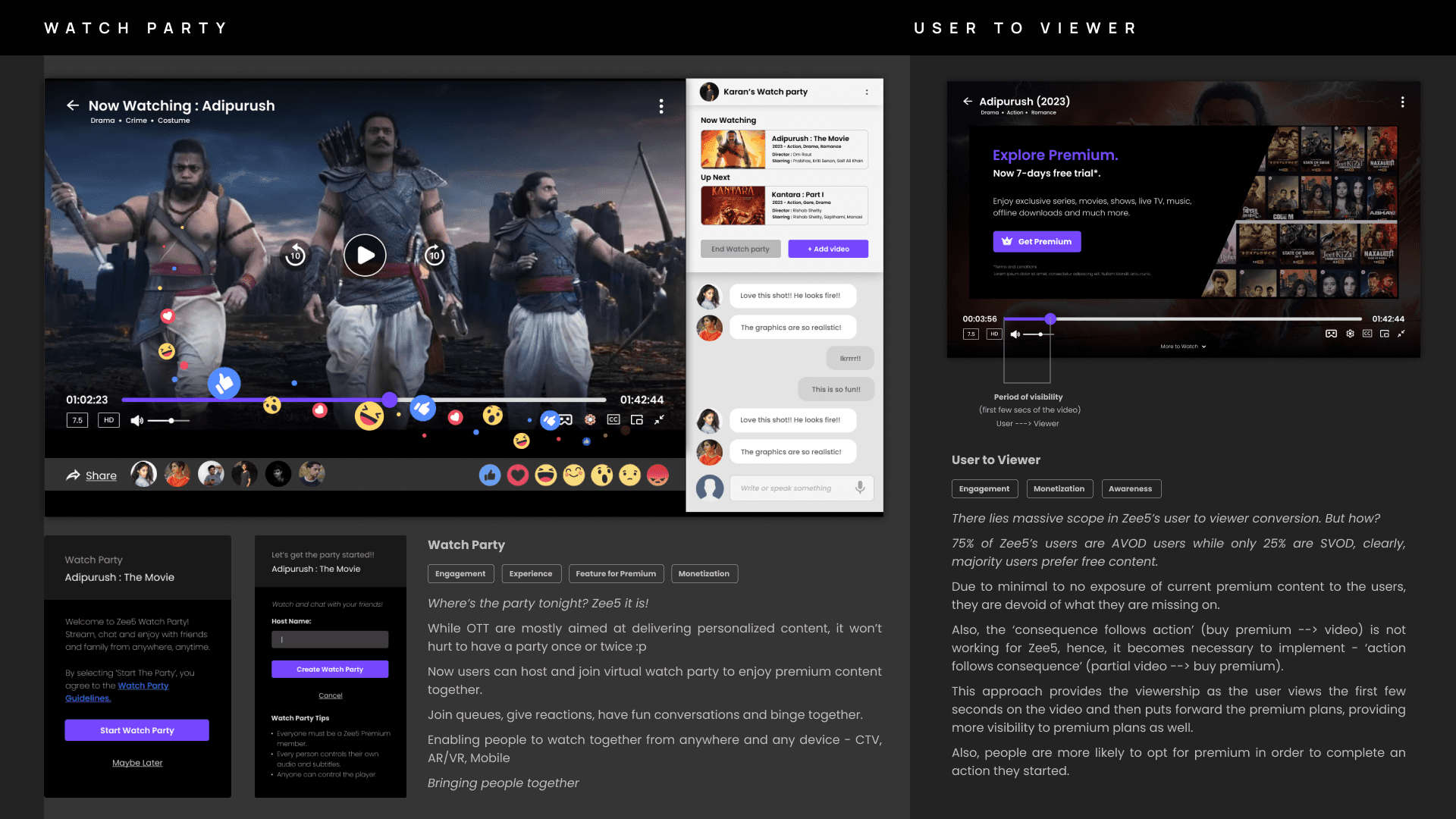Open VR mode in Adipurush (2023) player
Image resolution: width=1456 pixels, height=819 pixels.
pyautogui.click(x=1331, y=334)
